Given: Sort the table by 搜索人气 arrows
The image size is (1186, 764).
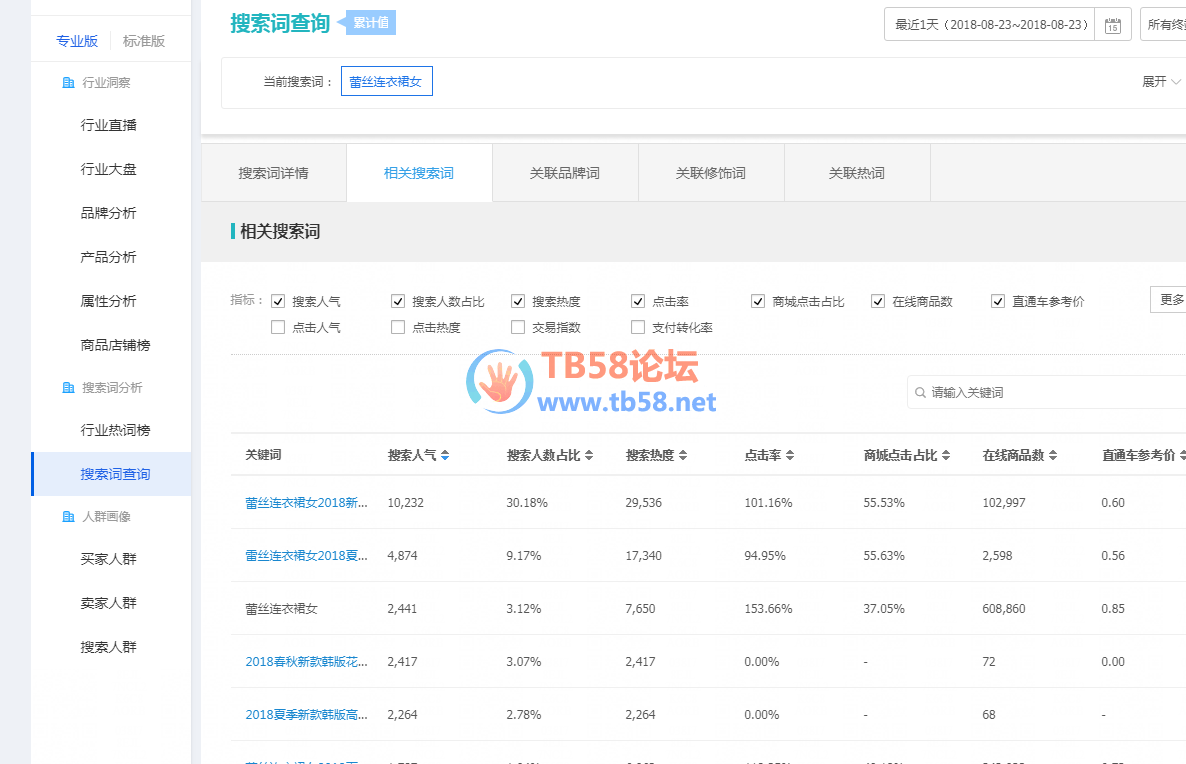Looking at the screenshot, I should (446, 455).
